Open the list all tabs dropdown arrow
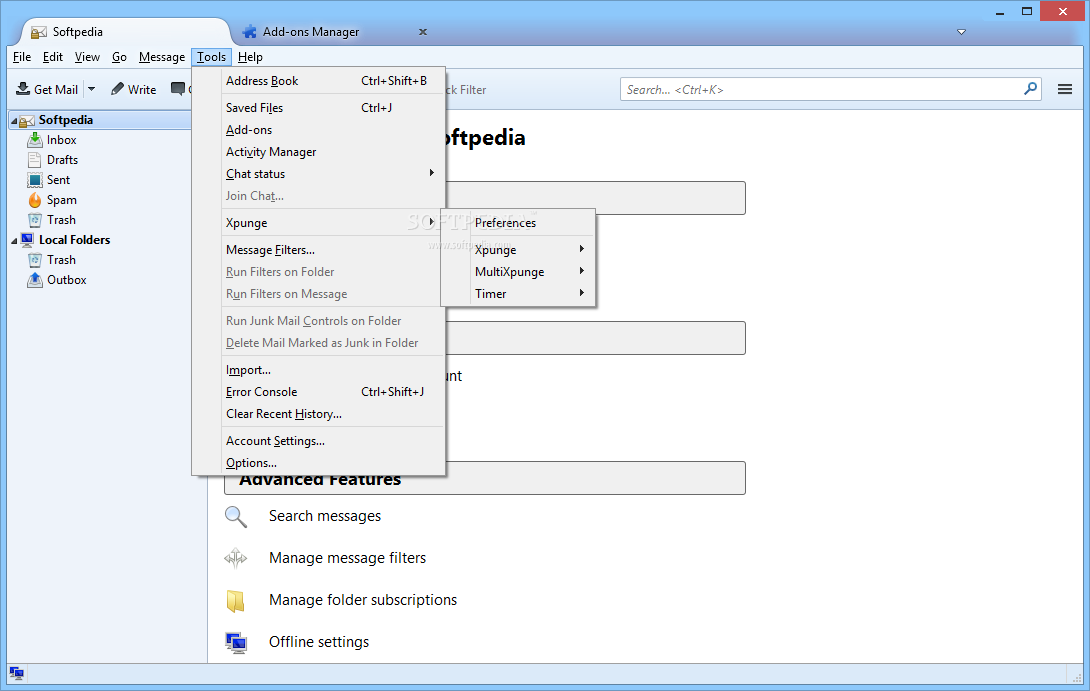 point(961,32)
